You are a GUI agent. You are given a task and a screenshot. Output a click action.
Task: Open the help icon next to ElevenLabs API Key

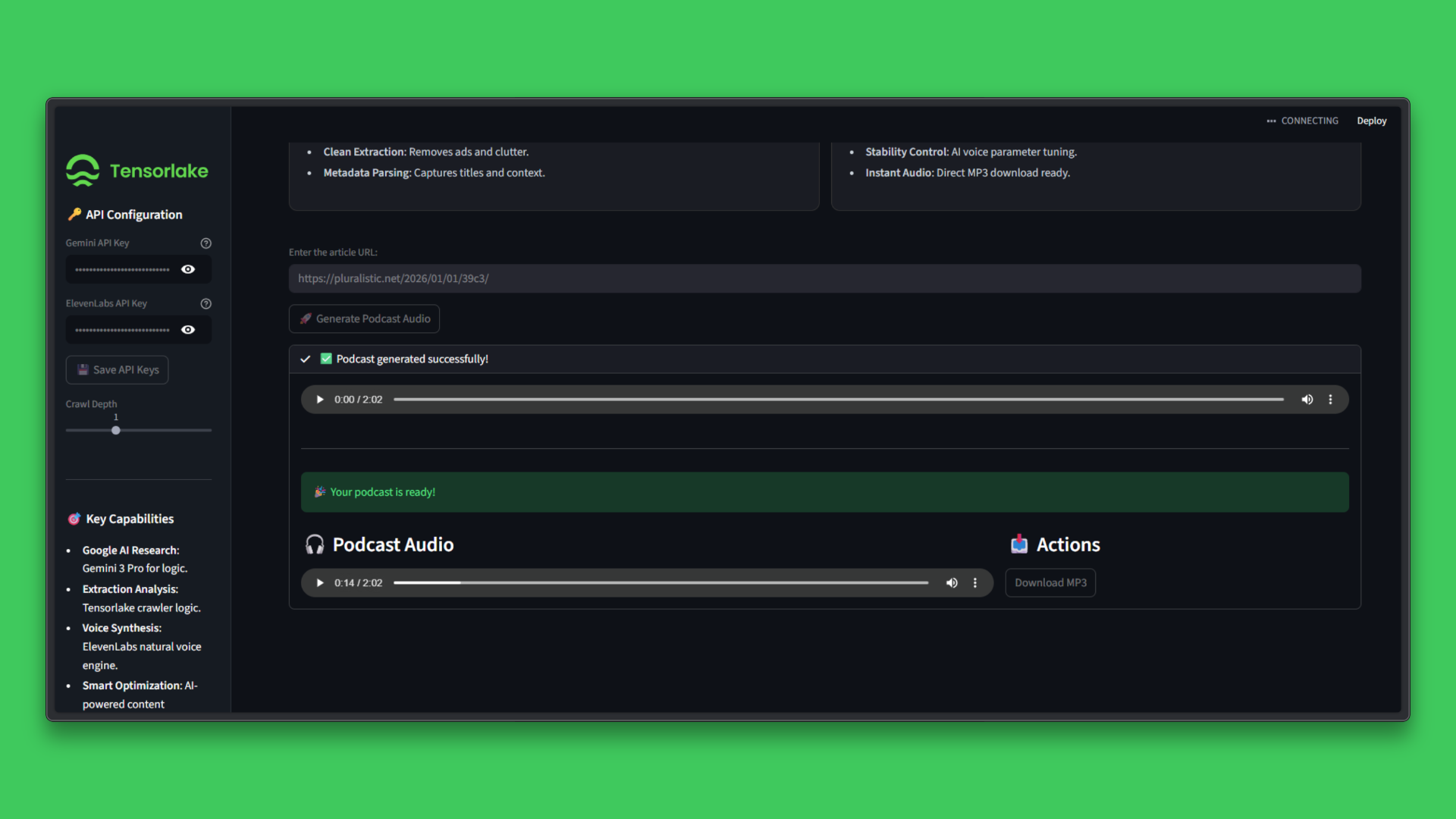(x=206, y=303)
